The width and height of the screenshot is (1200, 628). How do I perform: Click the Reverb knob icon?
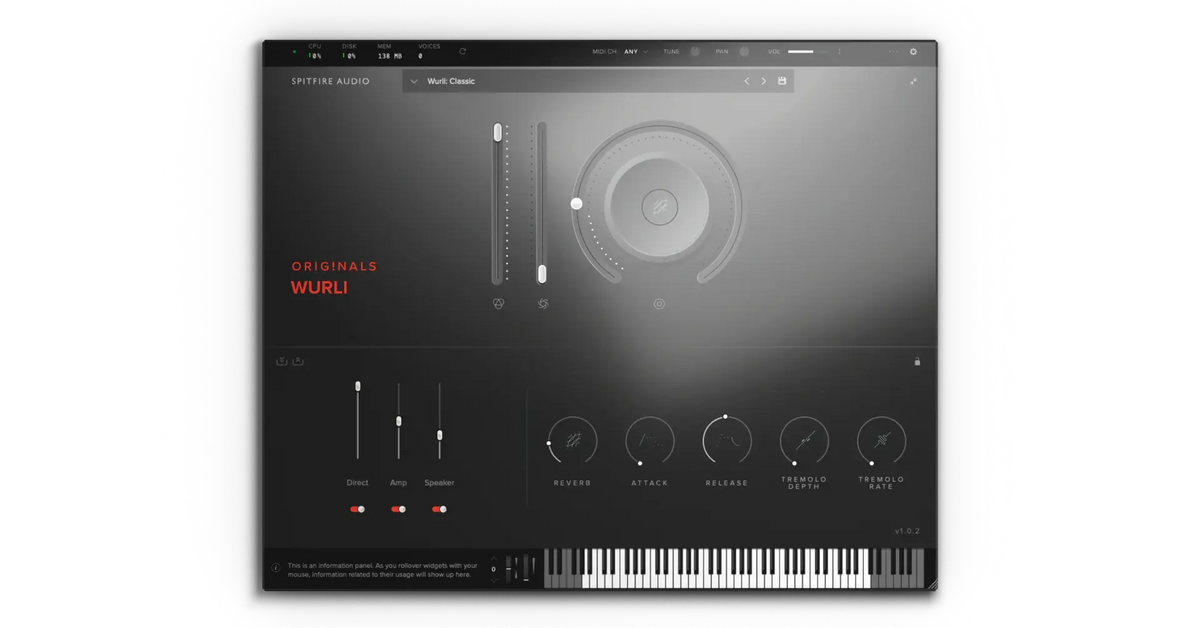pyautogui.click(x=571, y=440)
